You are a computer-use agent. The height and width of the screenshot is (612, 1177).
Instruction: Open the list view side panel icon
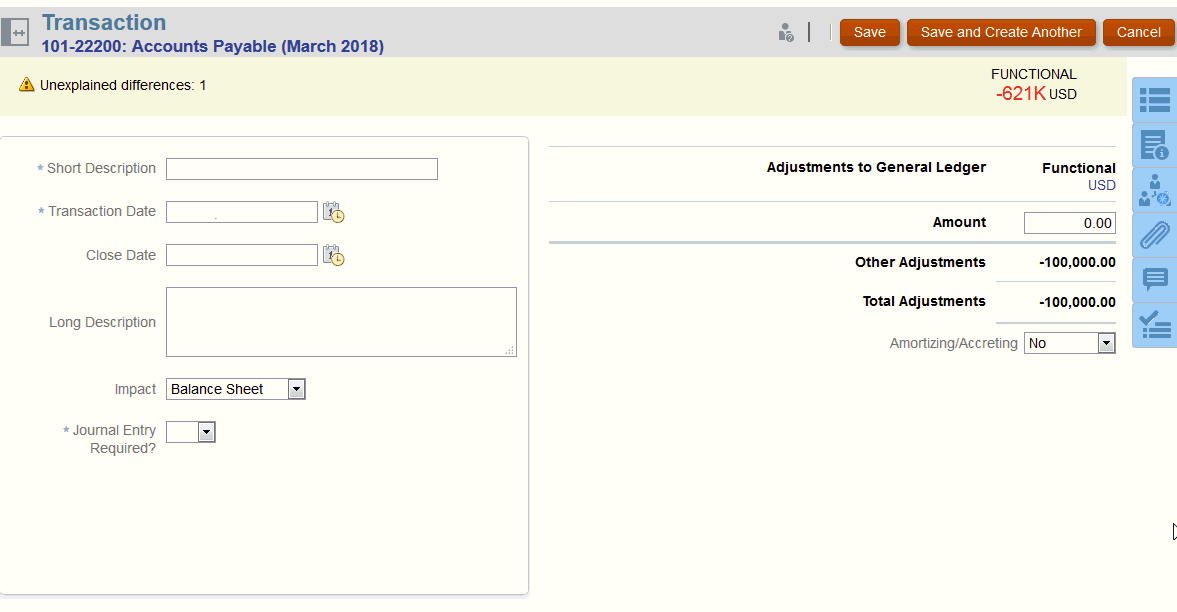pos(1155,99)
